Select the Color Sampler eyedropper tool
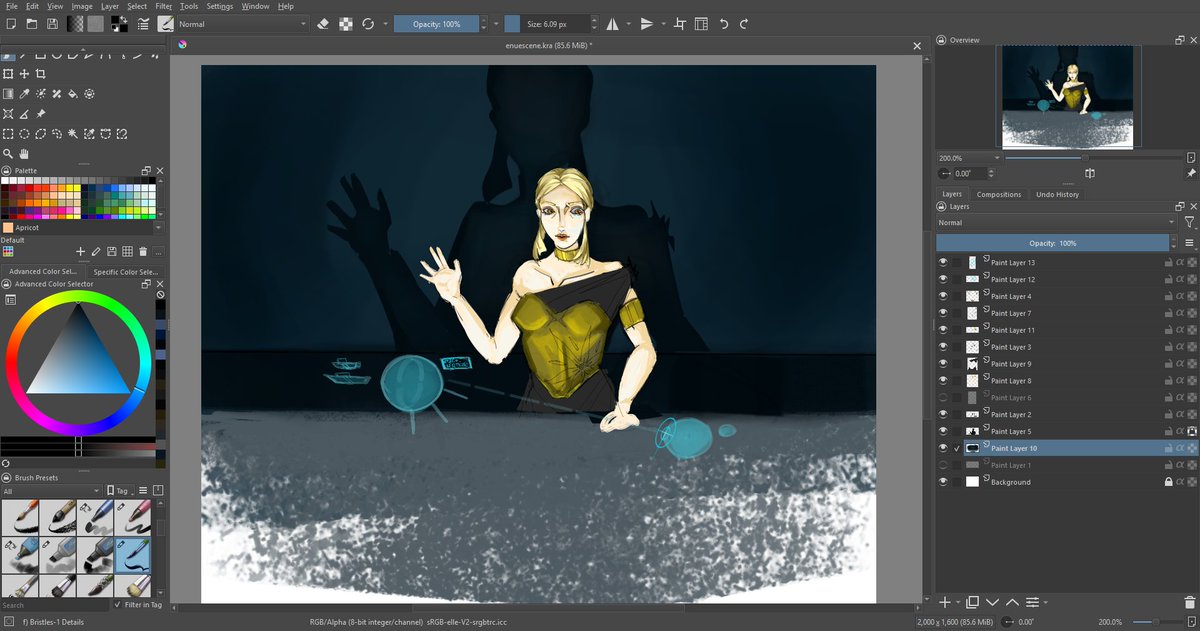 [24, 94]
